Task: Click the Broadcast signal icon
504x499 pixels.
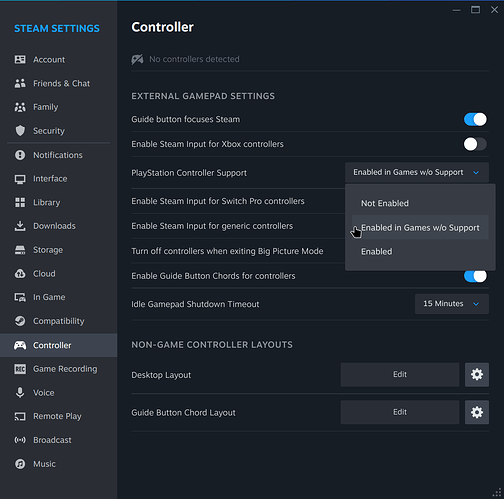Action: tap(20, 440)
